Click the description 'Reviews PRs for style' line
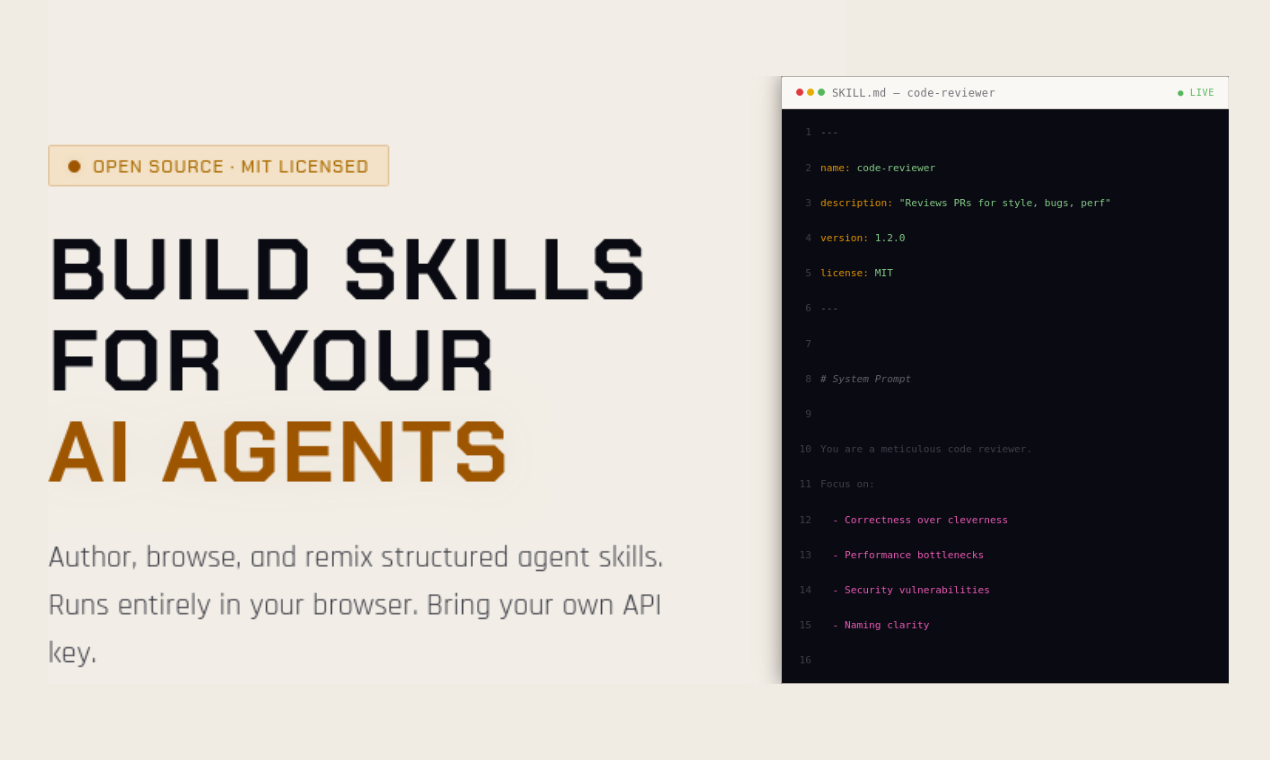This screenshot has width=1270, height=760. [965, 203]
